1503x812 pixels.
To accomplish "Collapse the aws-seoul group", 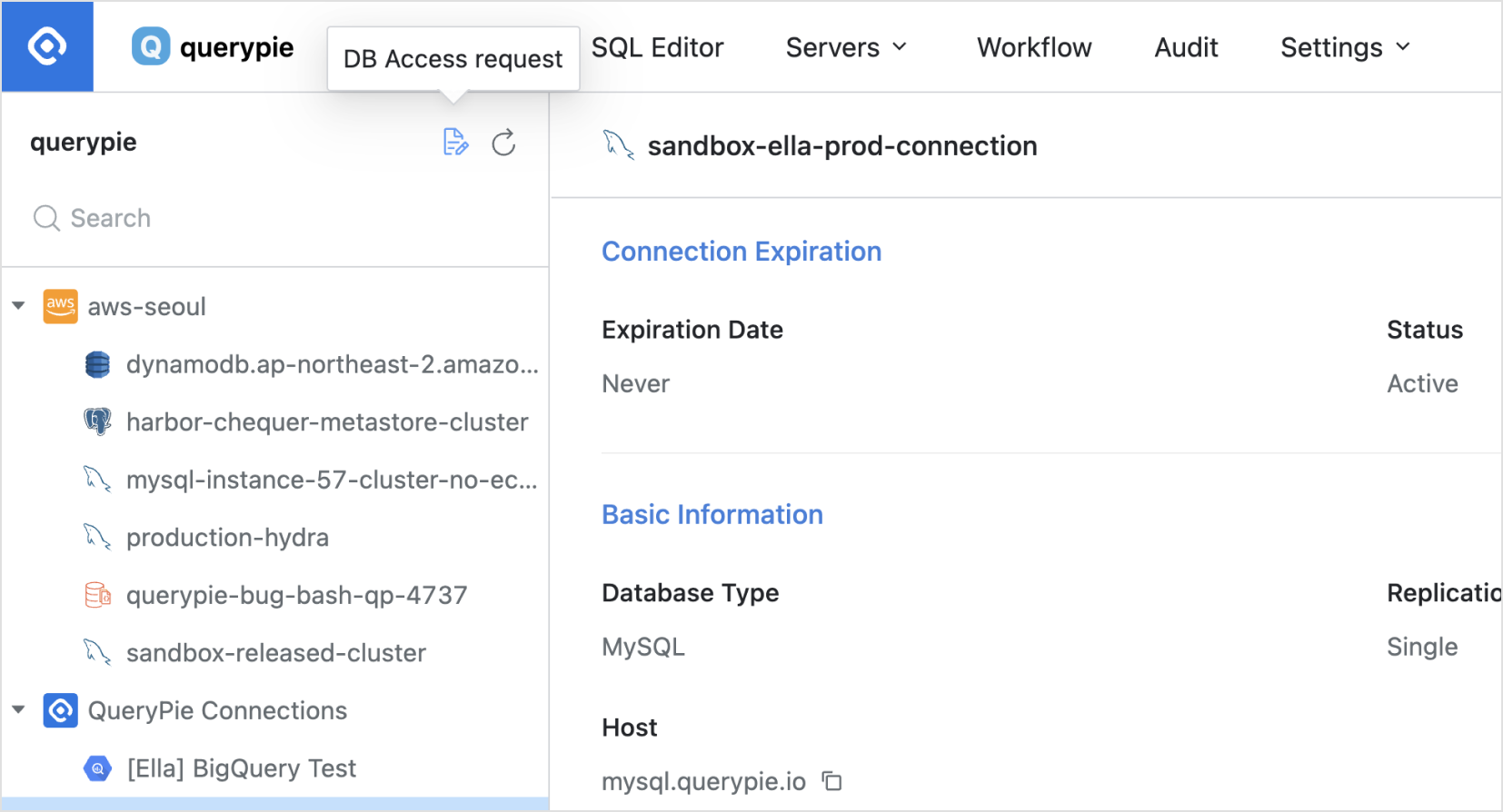I will pos(18,306).
